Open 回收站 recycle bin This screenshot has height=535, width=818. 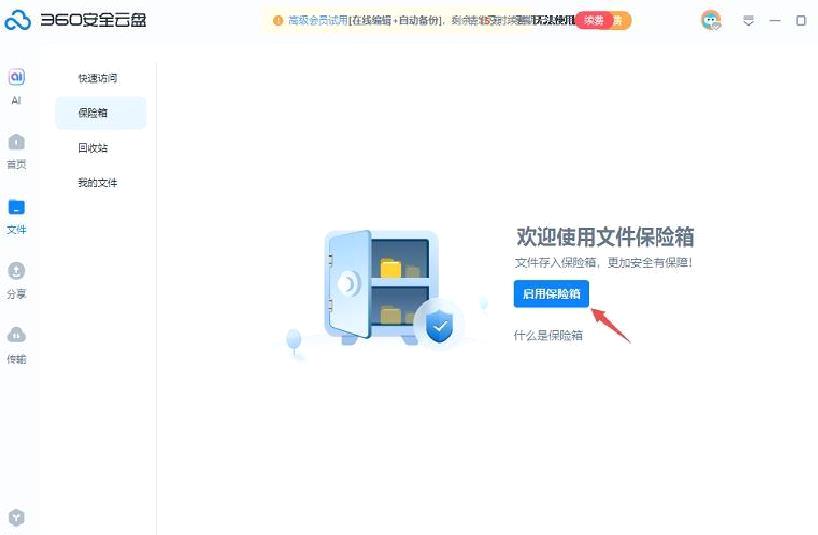[93, 148]
